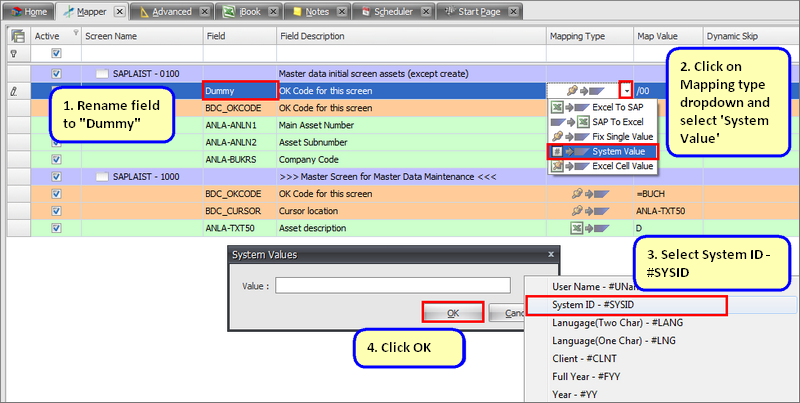Screen dimensions: 800x403
Task: Select the Dummy field cell
Action: [237, 90]
